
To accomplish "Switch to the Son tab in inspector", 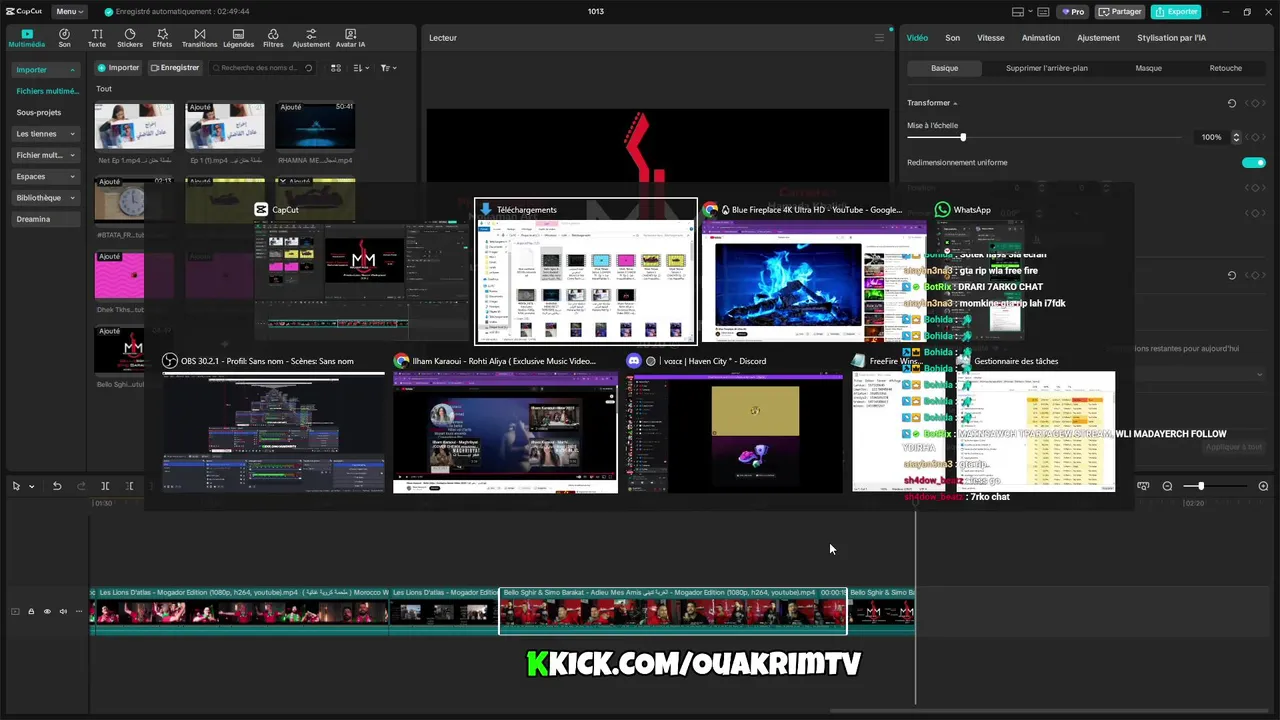I will point(953,38).
